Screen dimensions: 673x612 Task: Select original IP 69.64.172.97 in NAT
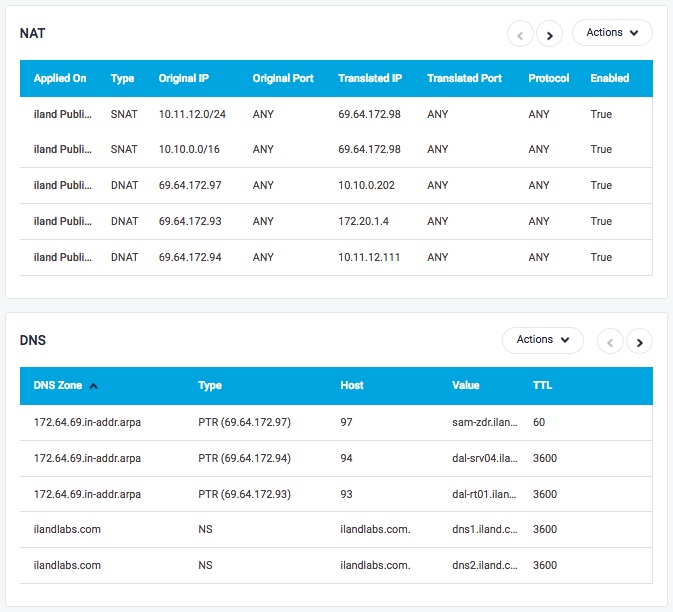190,185
